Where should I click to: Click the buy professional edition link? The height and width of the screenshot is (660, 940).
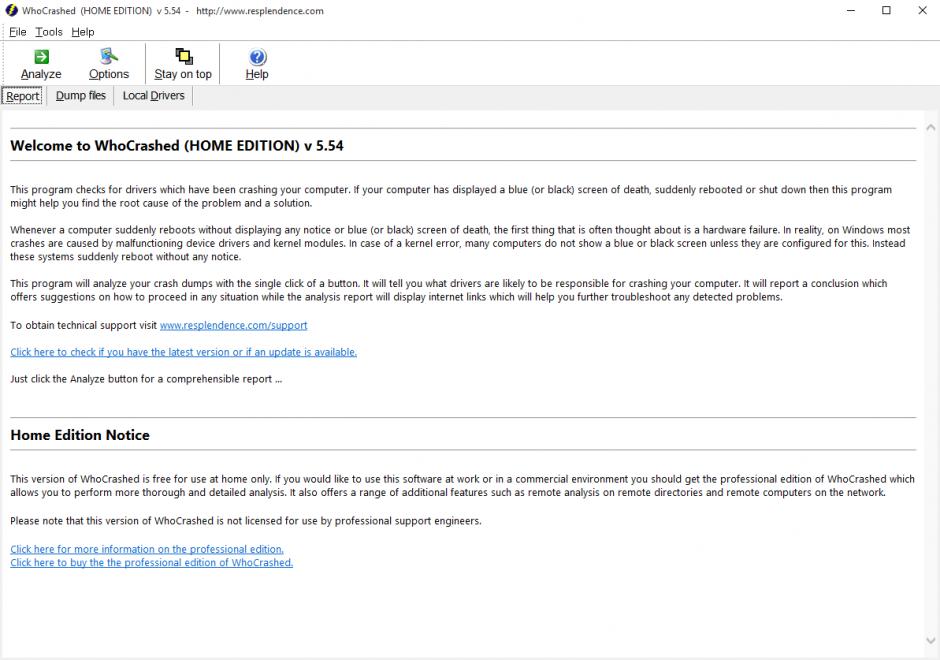tap(152, 562)
